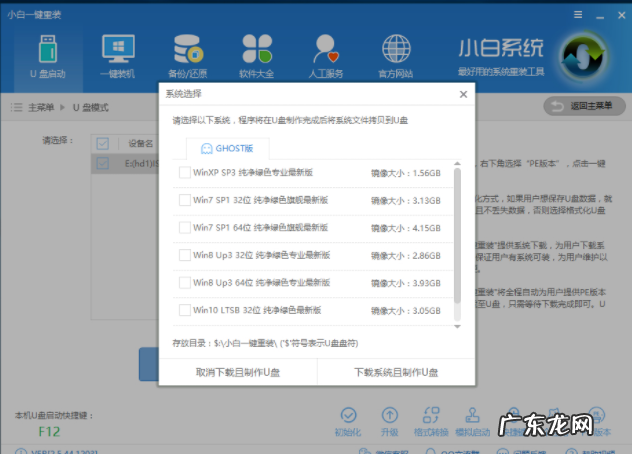
Task: Toggle the 设备名 header select-all checkbox
Action: point(103,144)
